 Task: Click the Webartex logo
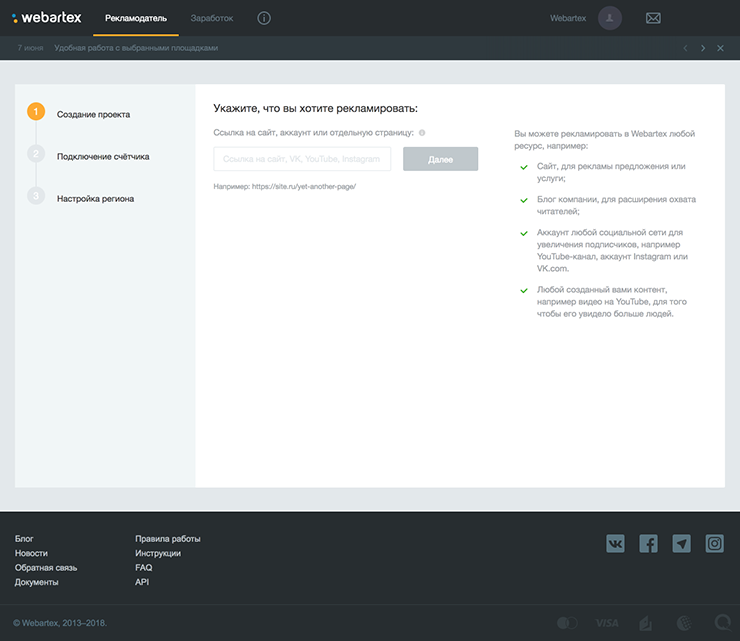click(46, 18)
